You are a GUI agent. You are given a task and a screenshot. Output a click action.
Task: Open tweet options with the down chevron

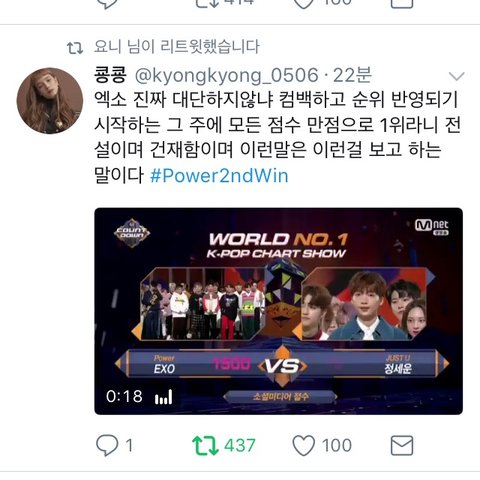coord(456,76)
